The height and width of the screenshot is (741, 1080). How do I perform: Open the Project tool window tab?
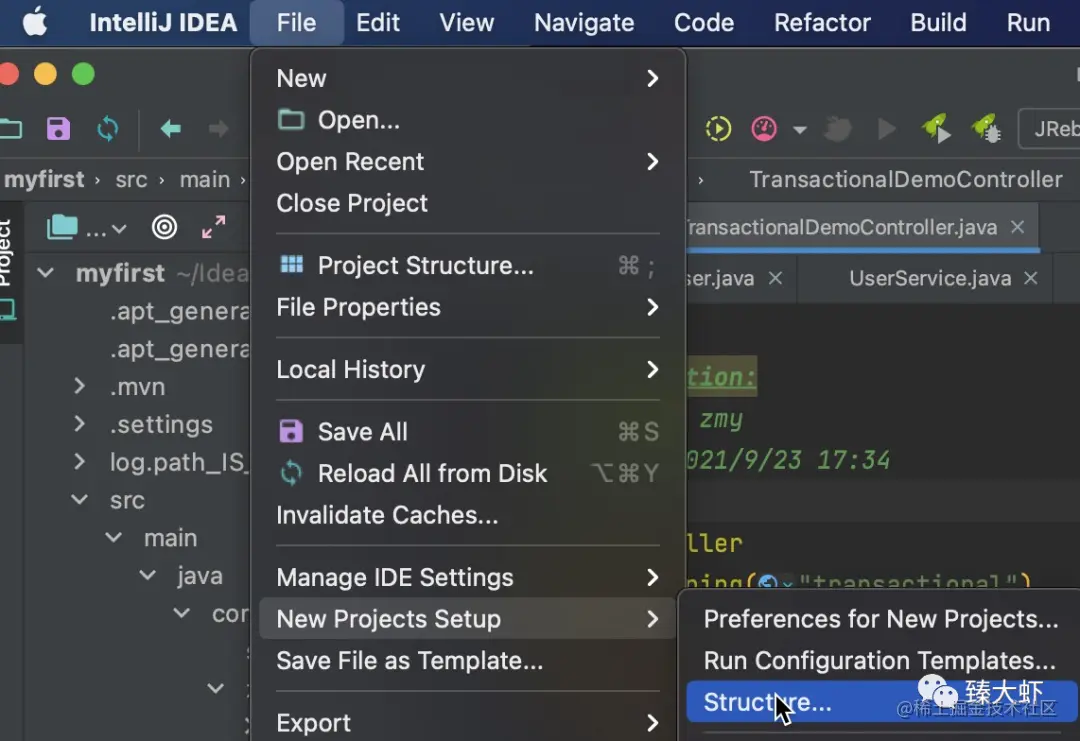[6, 252]
